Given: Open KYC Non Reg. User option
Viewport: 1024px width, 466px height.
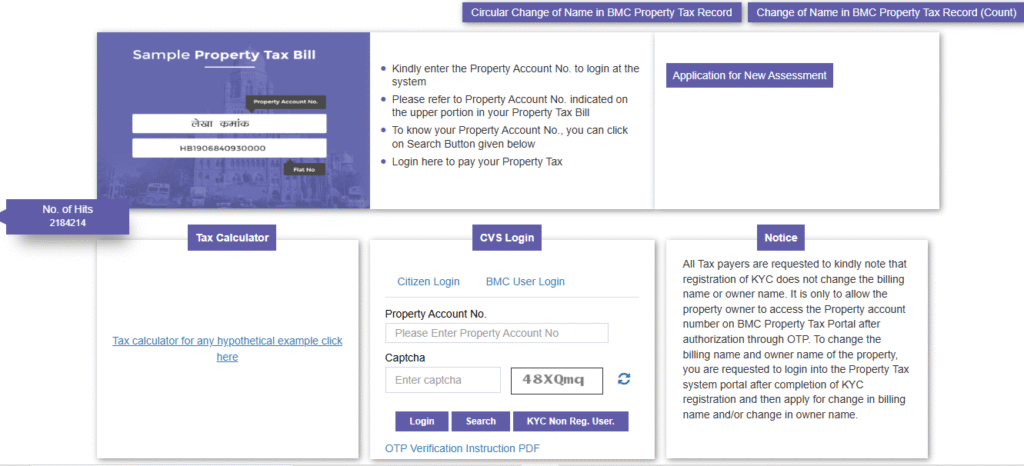Looking at the screenshot, I should point(571,421).
